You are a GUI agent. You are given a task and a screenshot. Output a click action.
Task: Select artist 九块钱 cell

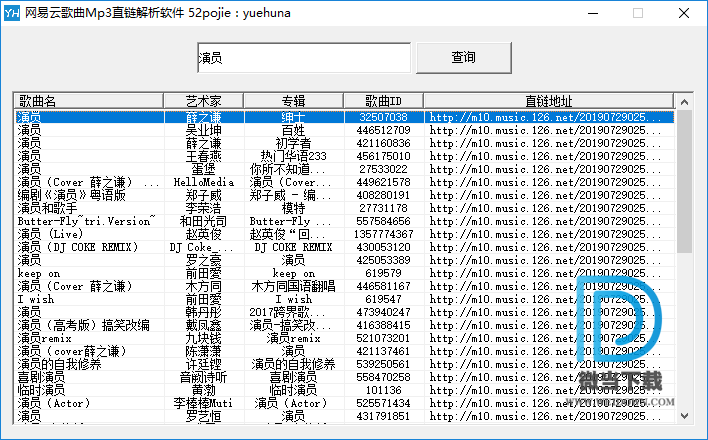click(204, 338)
